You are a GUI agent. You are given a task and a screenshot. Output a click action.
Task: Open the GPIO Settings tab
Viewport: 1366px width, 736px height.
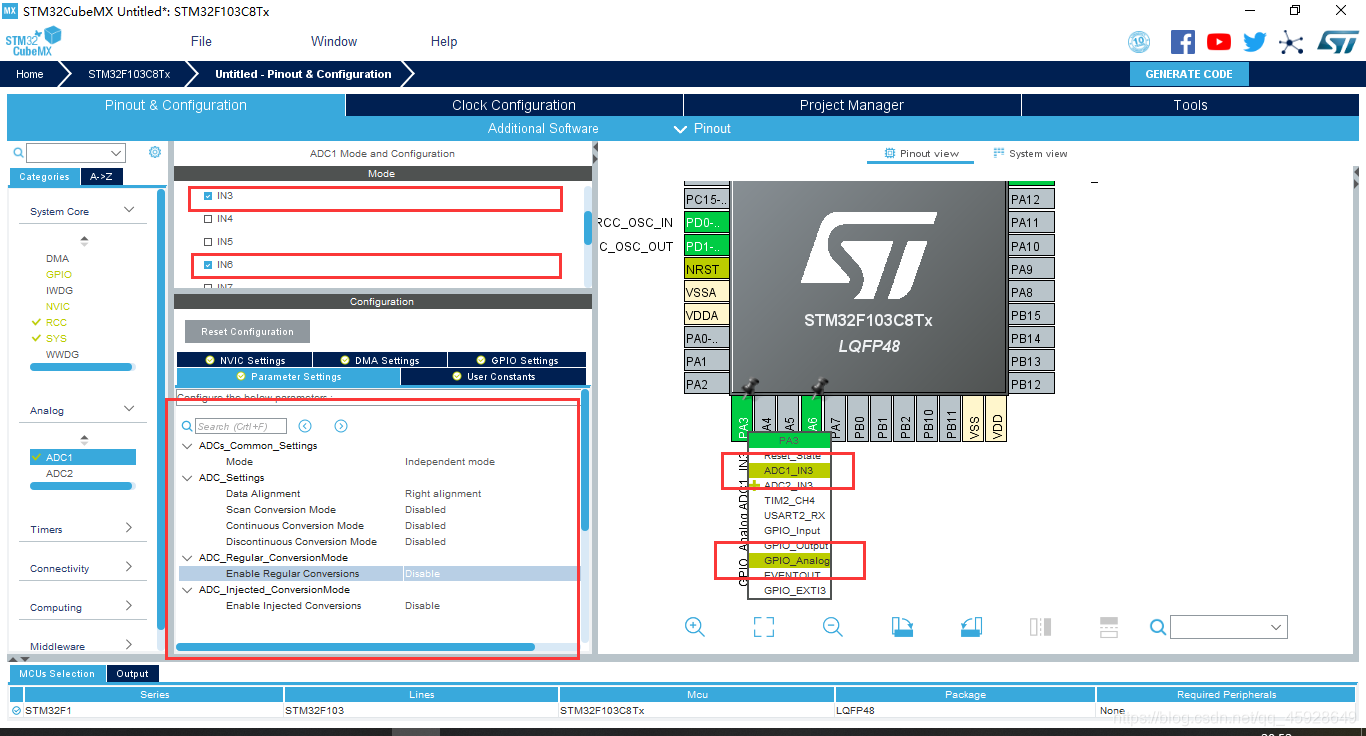517,360
